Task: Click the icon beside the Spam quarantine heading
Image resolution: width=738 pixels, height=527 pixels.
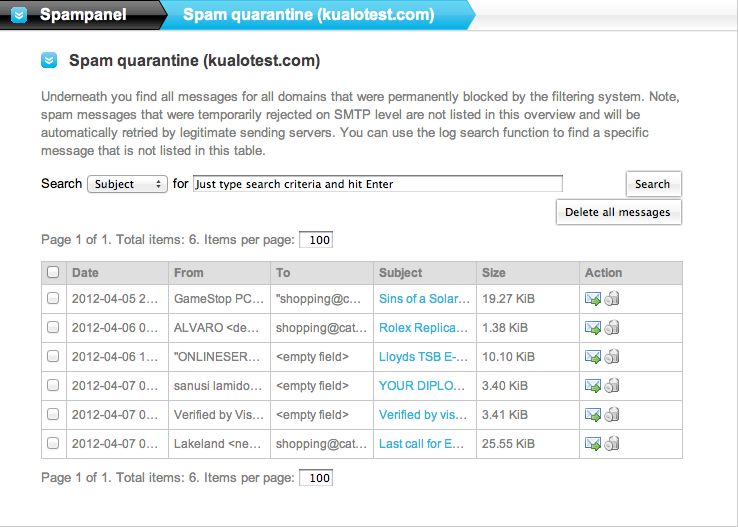Action: click(x=49, y=60)
